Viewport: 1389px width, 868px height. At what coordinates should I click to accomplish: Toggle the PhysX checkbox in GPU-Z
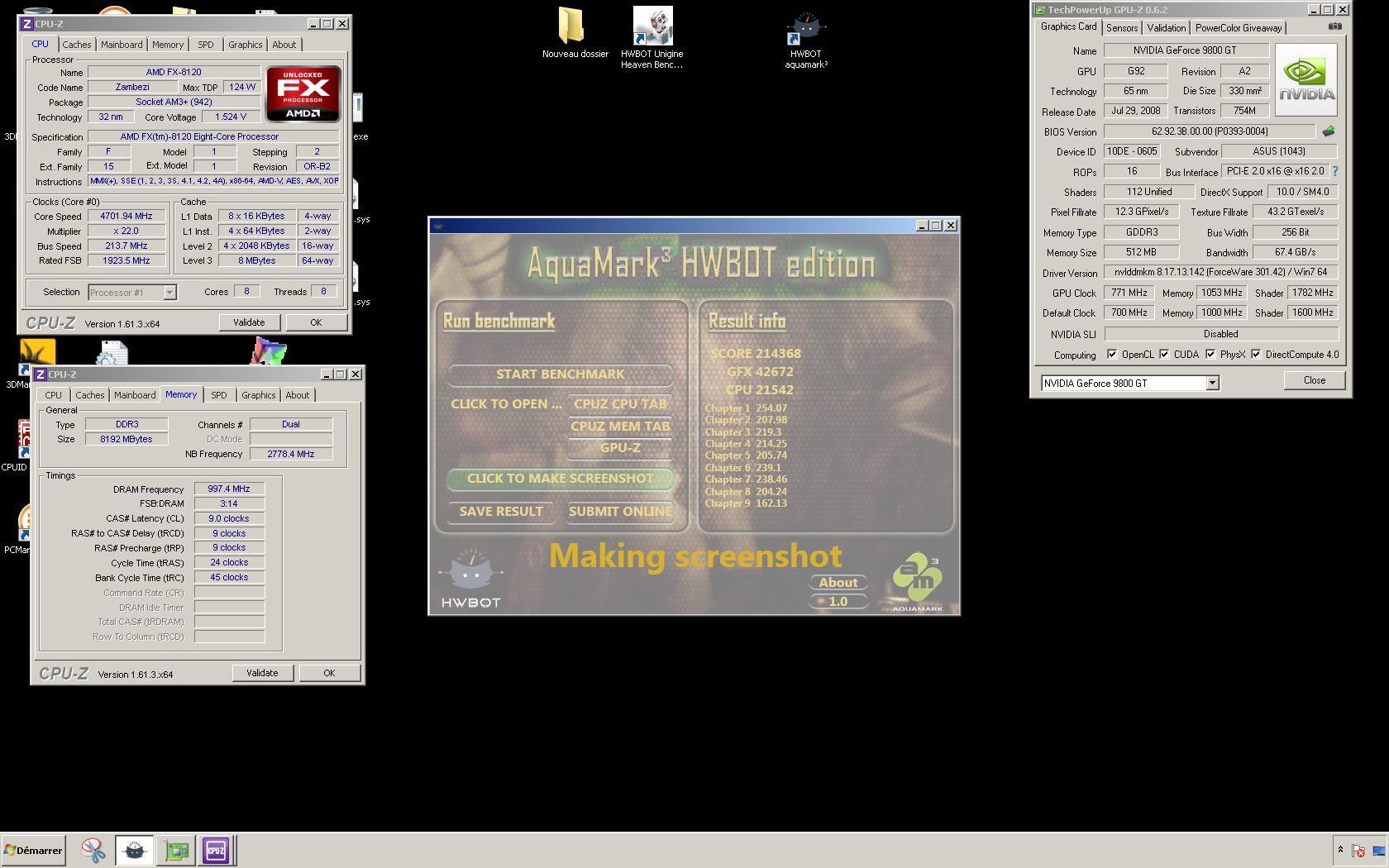pyautogui.click(x=1210, y=355)
